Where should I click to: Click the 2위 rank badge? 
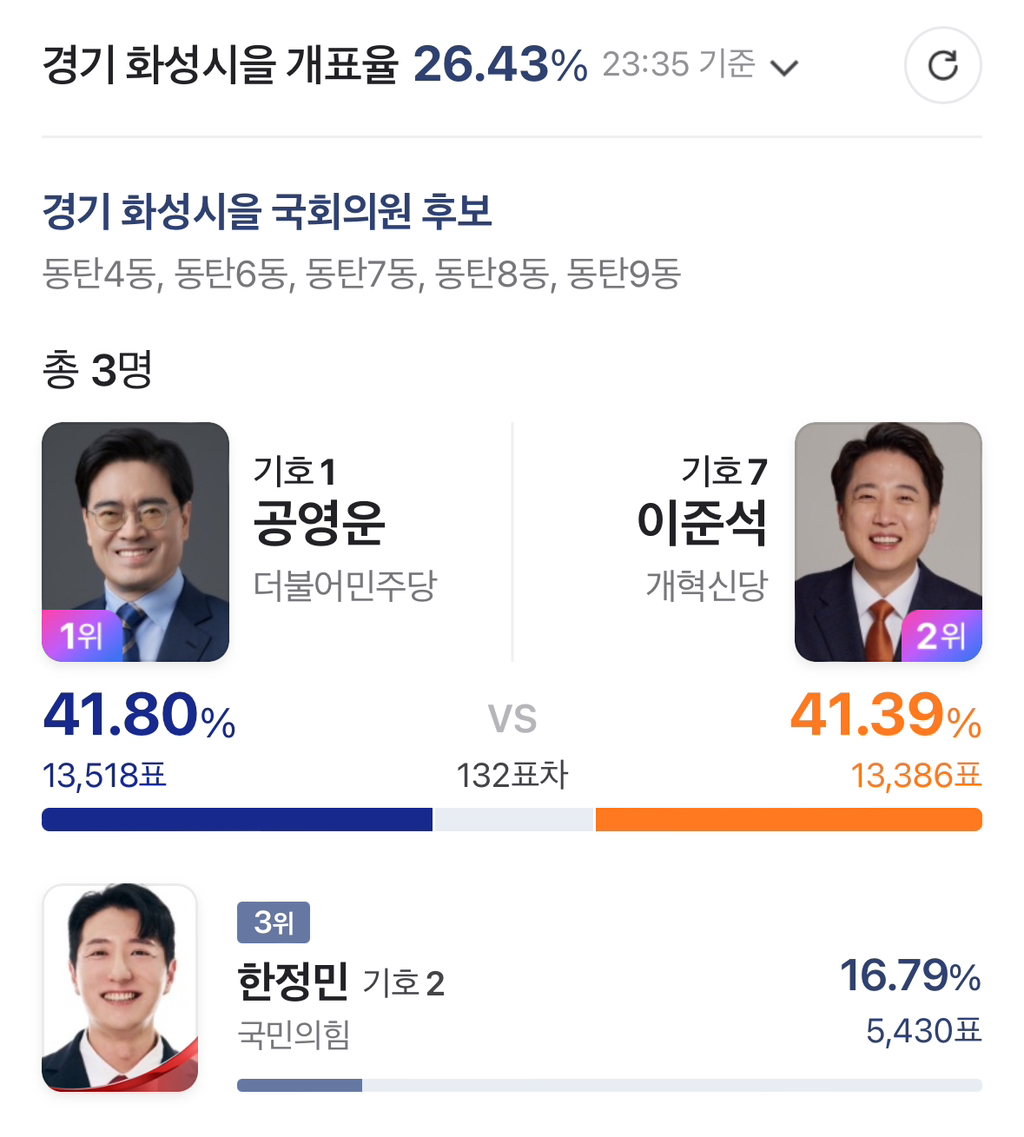coord(941,636)
